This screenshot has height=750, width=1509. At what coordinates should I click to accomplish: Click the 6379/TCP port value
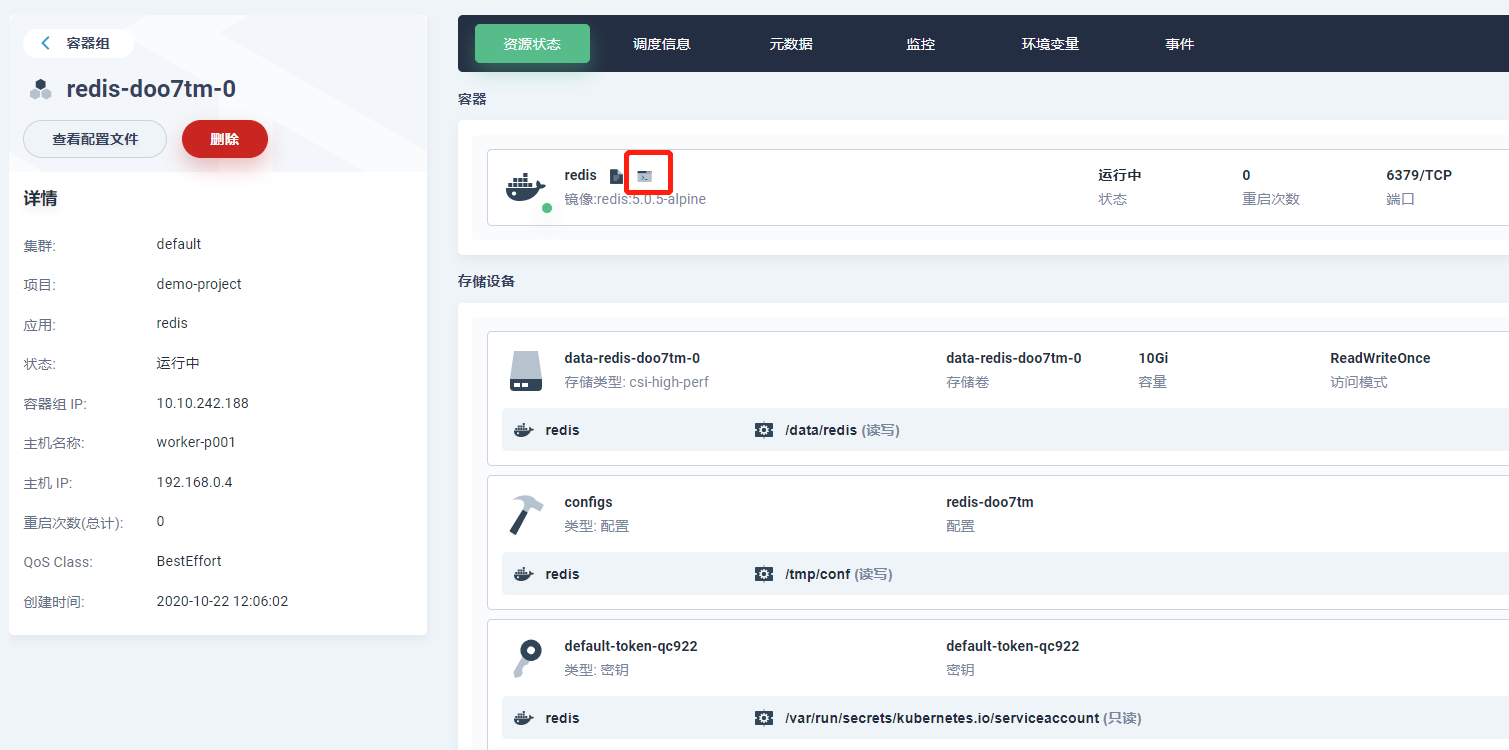(1419, 175)
